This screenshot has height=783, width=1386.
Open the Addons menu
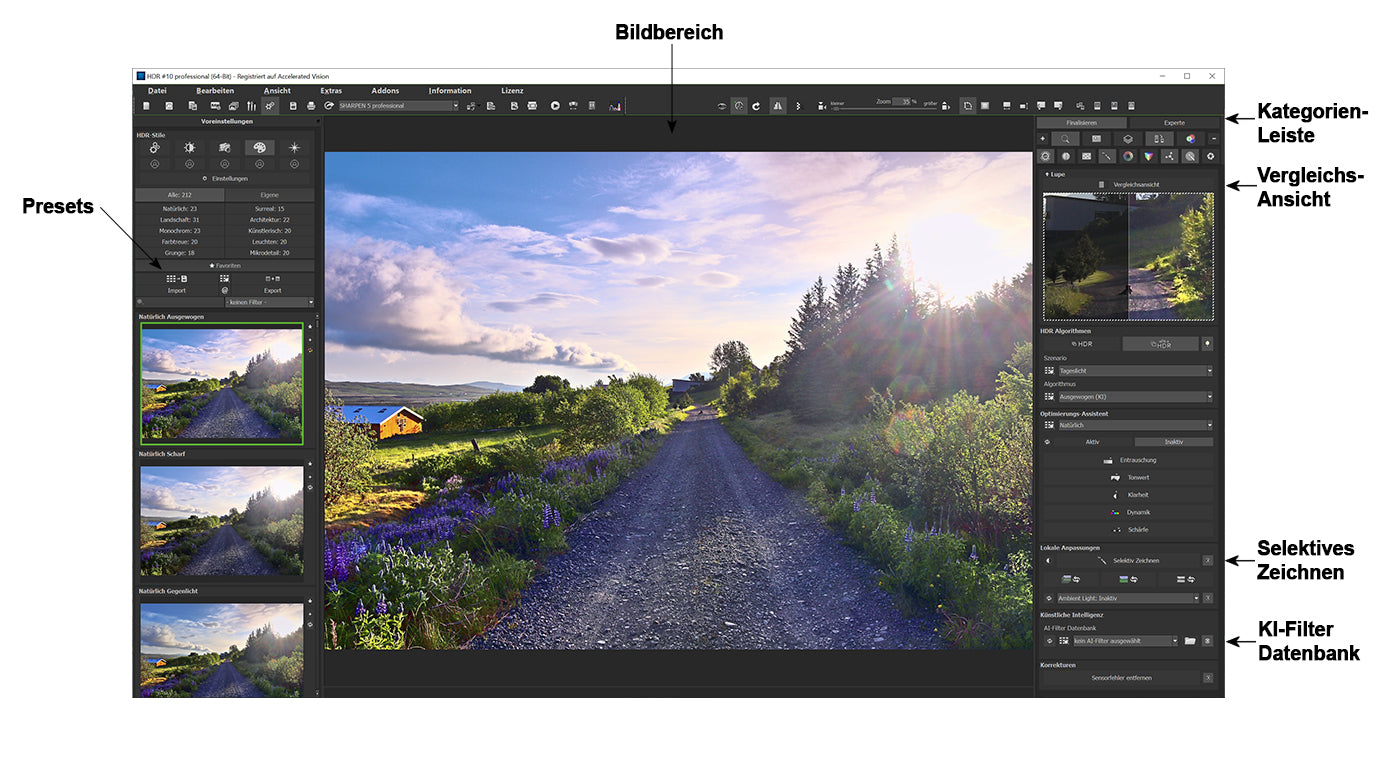[x=385, y=91]
